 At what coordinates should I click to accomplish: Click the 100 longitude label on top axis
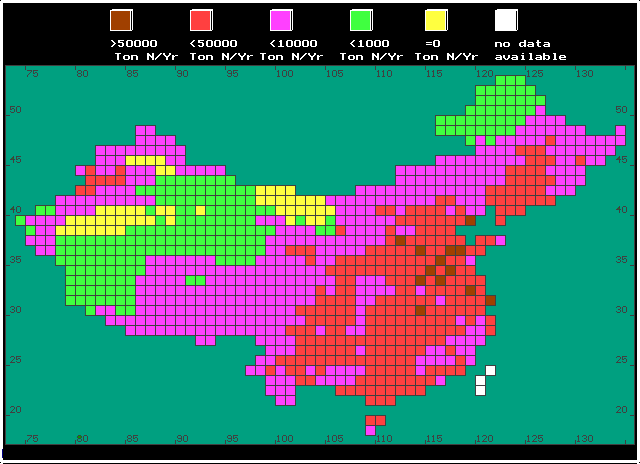click(x=284, y=73)
